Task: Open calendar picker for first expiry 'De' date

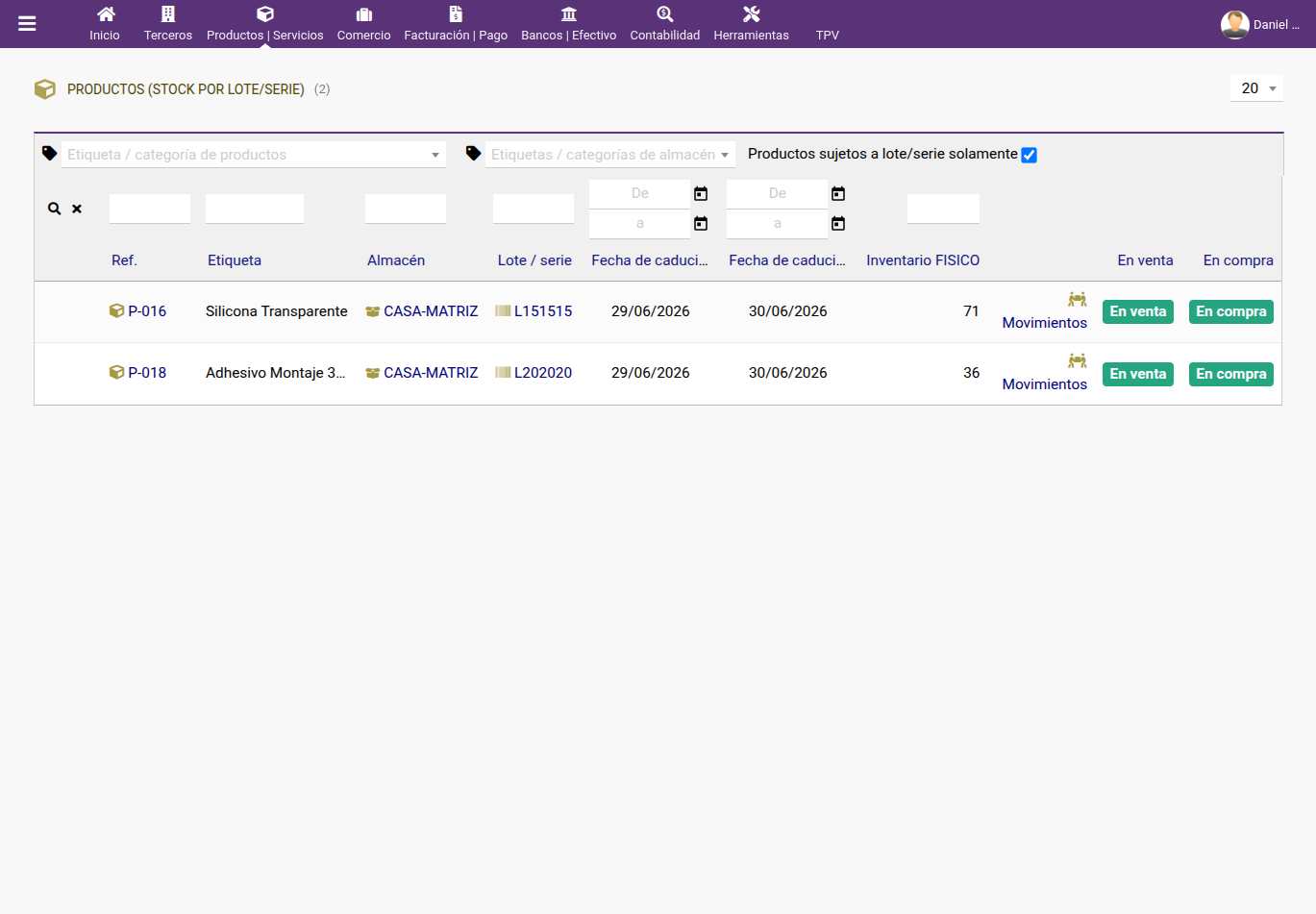Action: tap(701, 194)
